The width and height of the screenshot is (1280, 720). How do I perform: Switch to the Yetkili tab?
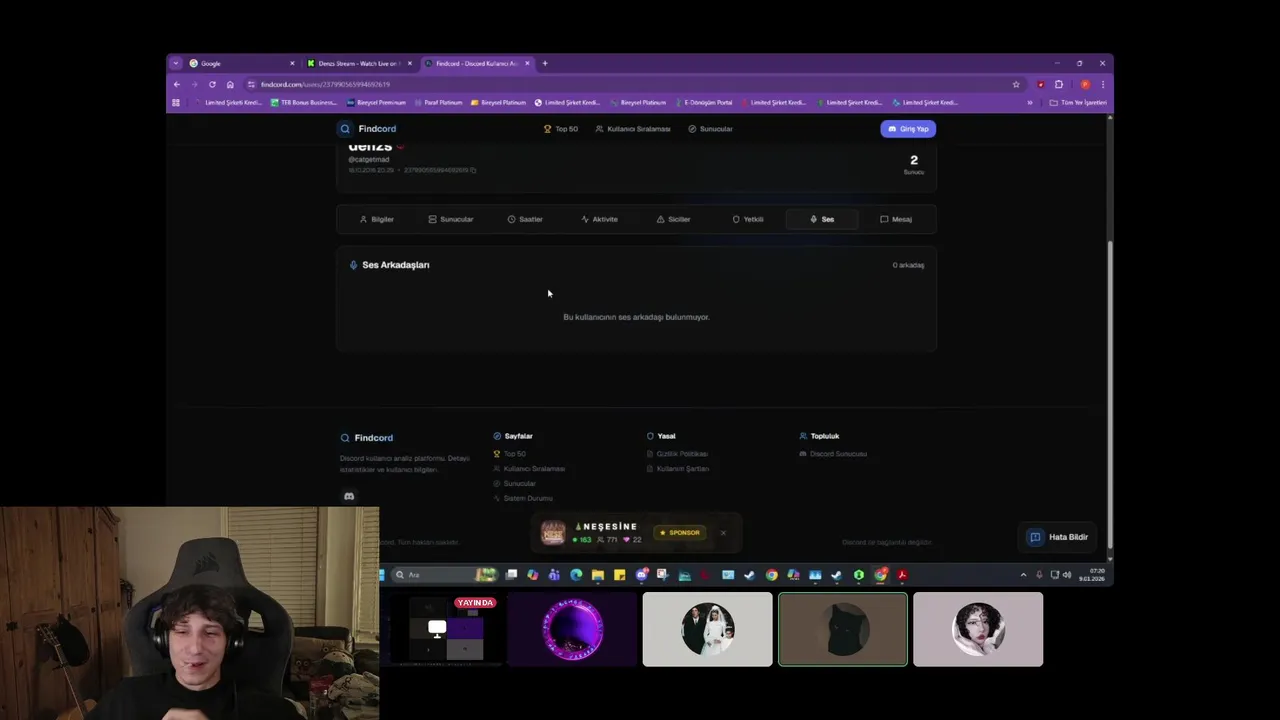click(x=748, y=219)
